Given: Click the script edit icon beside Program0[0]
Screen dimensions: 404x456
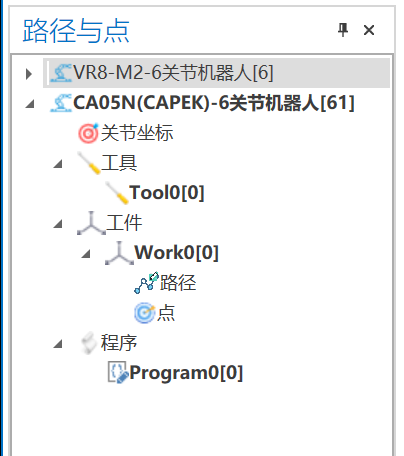Looking at the screenshot, I should [118, 372].
